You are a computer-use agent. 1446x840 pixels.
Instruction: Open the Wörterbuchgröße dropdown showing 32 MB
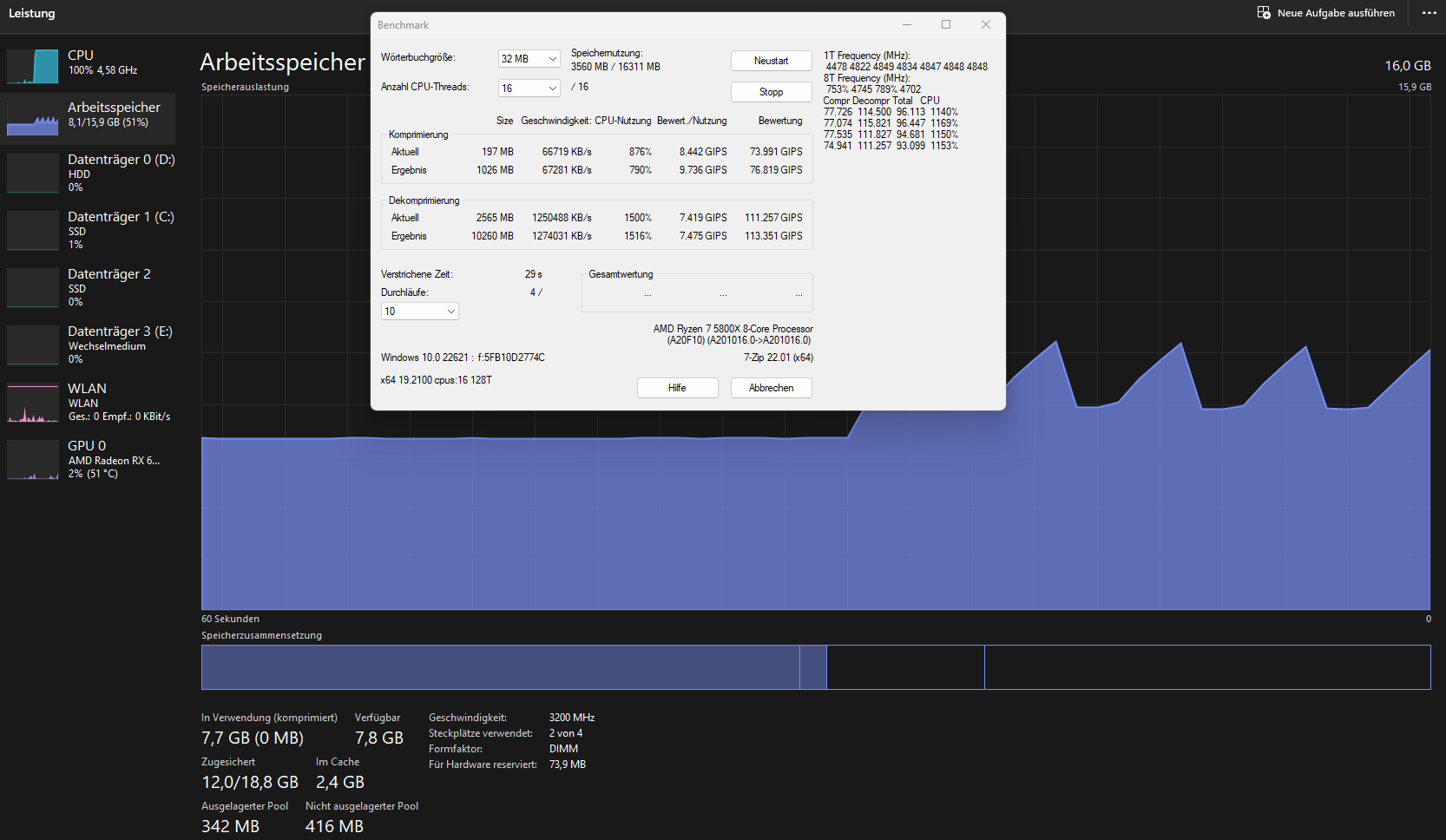[529, 59]
